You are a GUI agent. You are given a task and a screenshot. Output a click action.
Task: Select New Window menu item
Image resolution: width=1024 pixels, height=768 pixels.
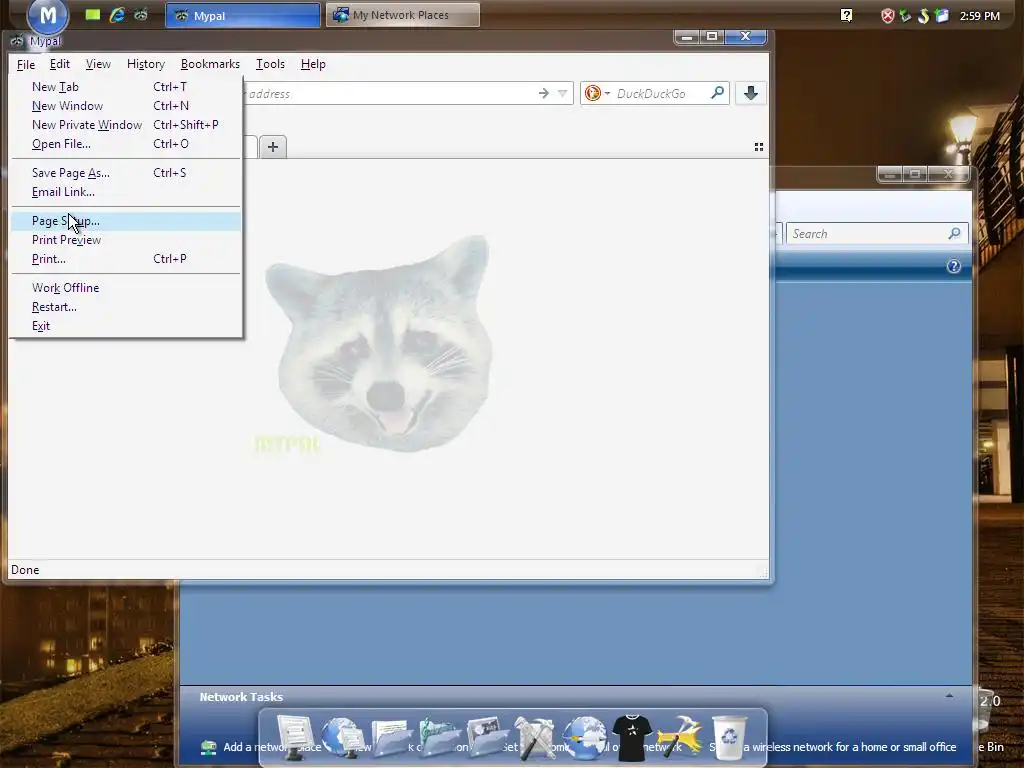tap(126, 106)
